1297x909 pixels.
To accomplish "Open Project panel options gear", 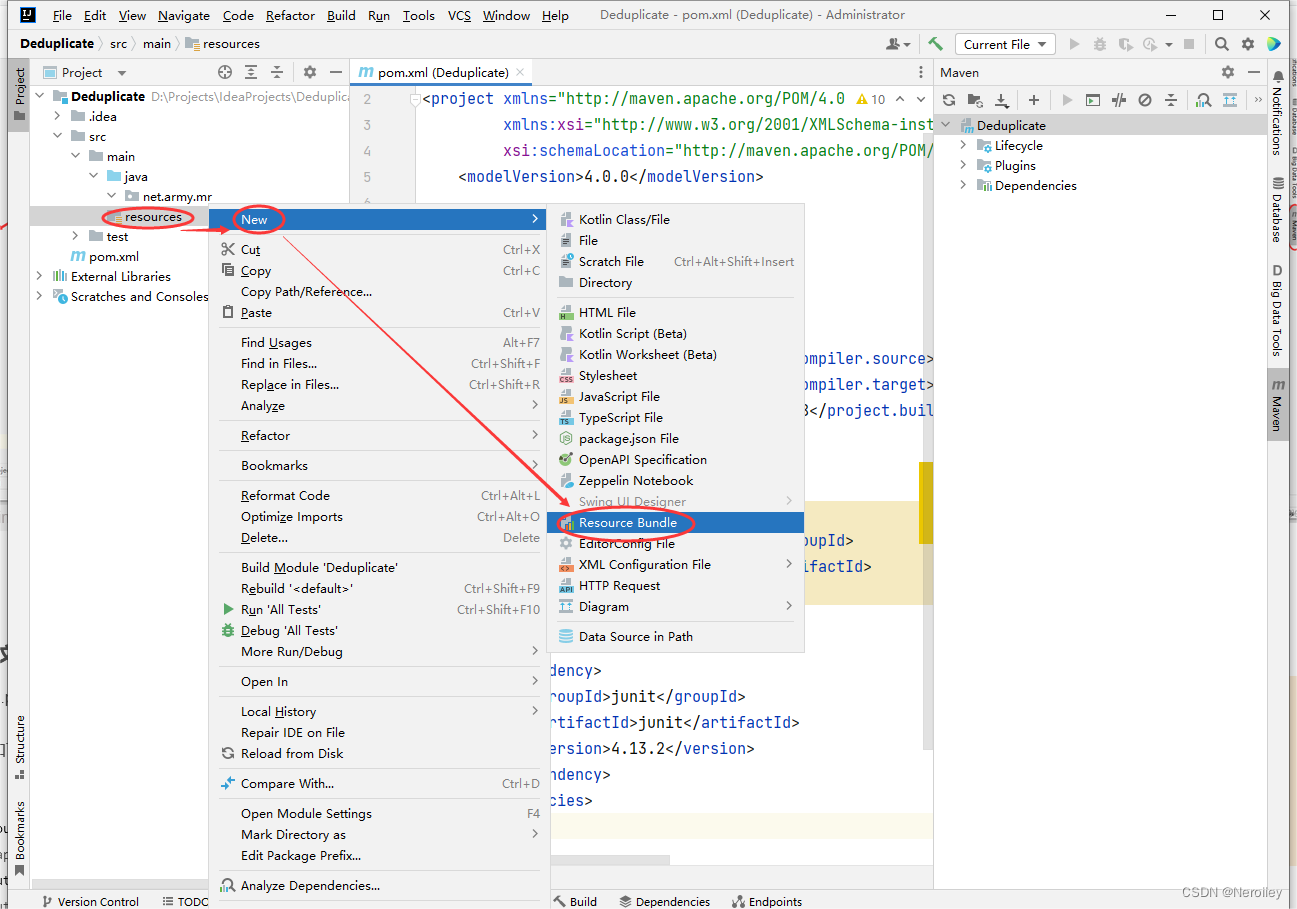I will click(310, 72).
